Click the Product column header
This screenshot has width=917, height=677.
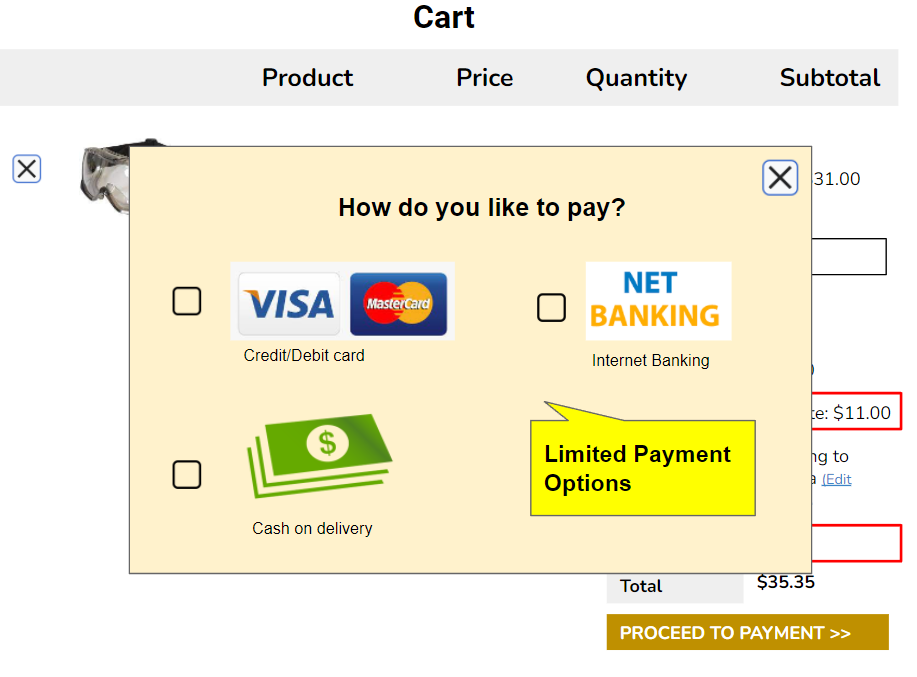click(x=307, y=77)
